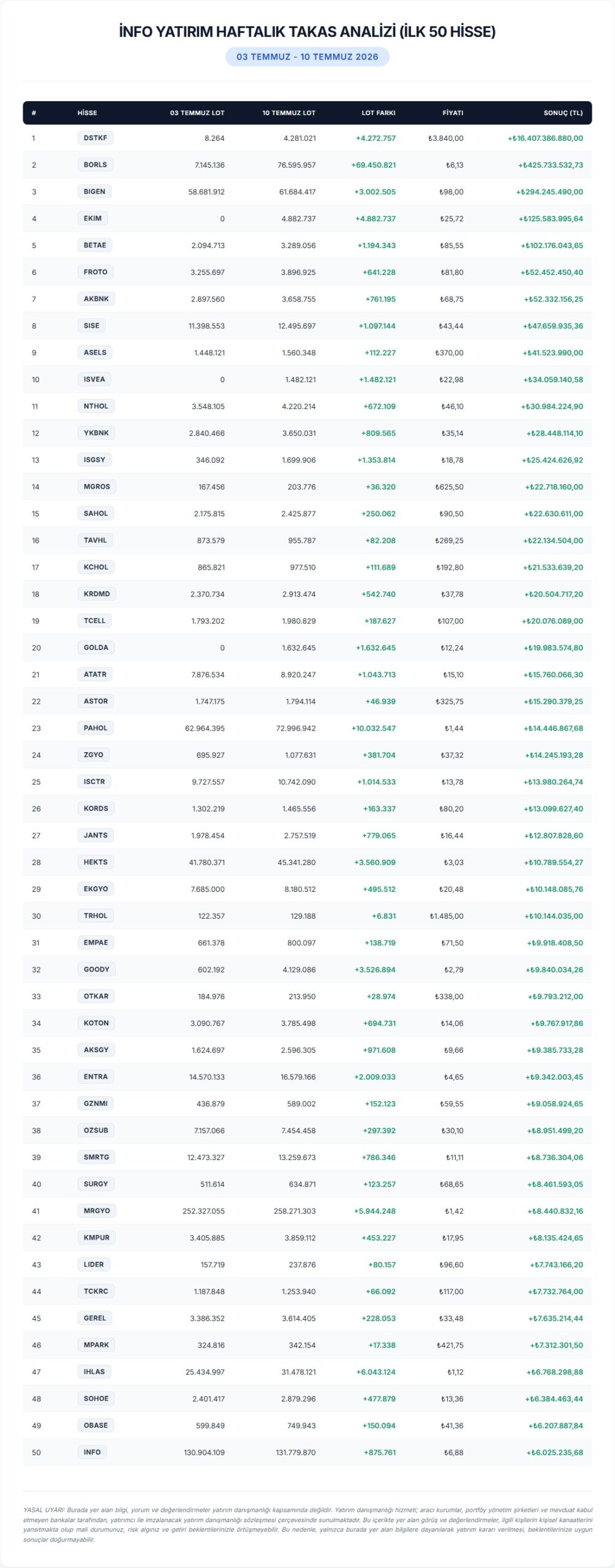Screen dimensions: 615x1568
Task: Select the IHLAS stock tag
Action: [94, 1372]
